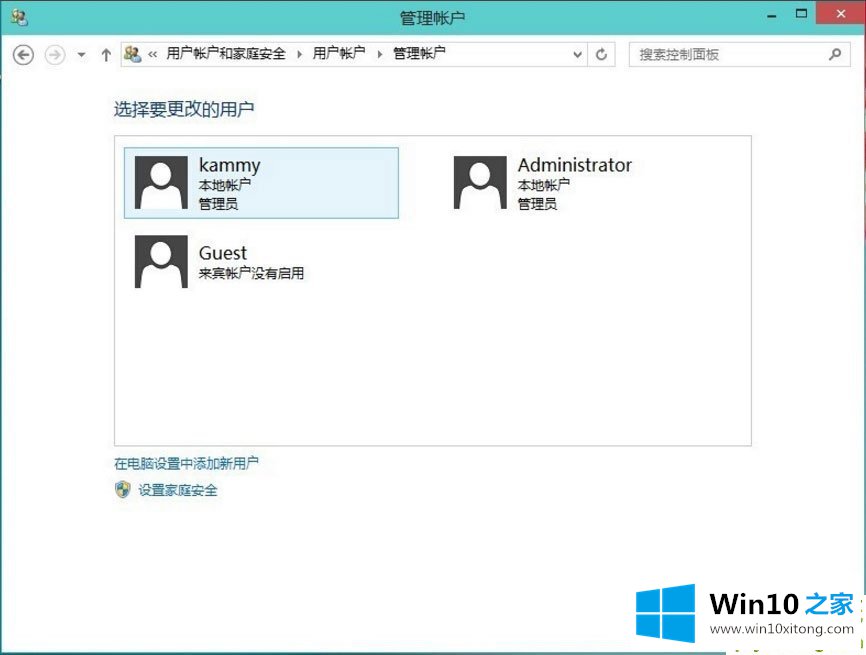Click the search magnifier icon
Image resolution: width=866 pixels, height=655 pixels.
coord(835,54)
